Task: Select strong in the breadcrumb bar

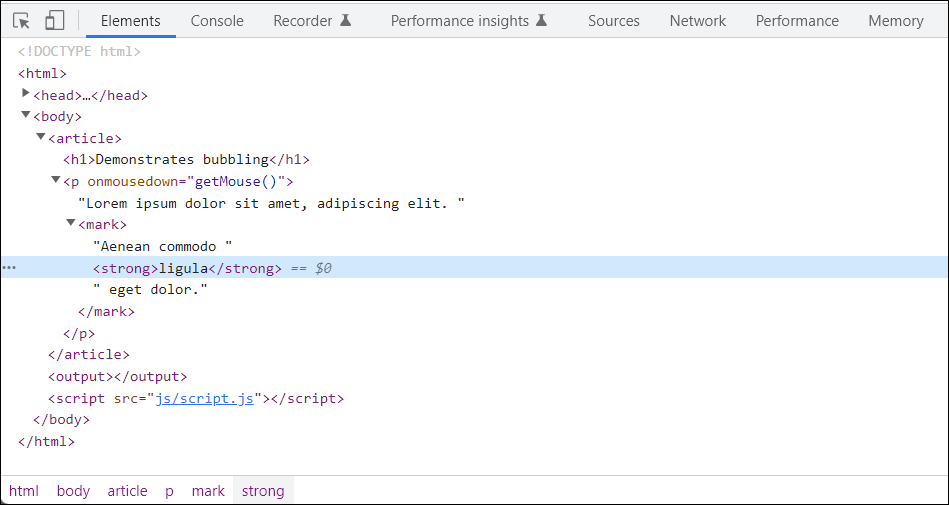Action: point(263,490)
